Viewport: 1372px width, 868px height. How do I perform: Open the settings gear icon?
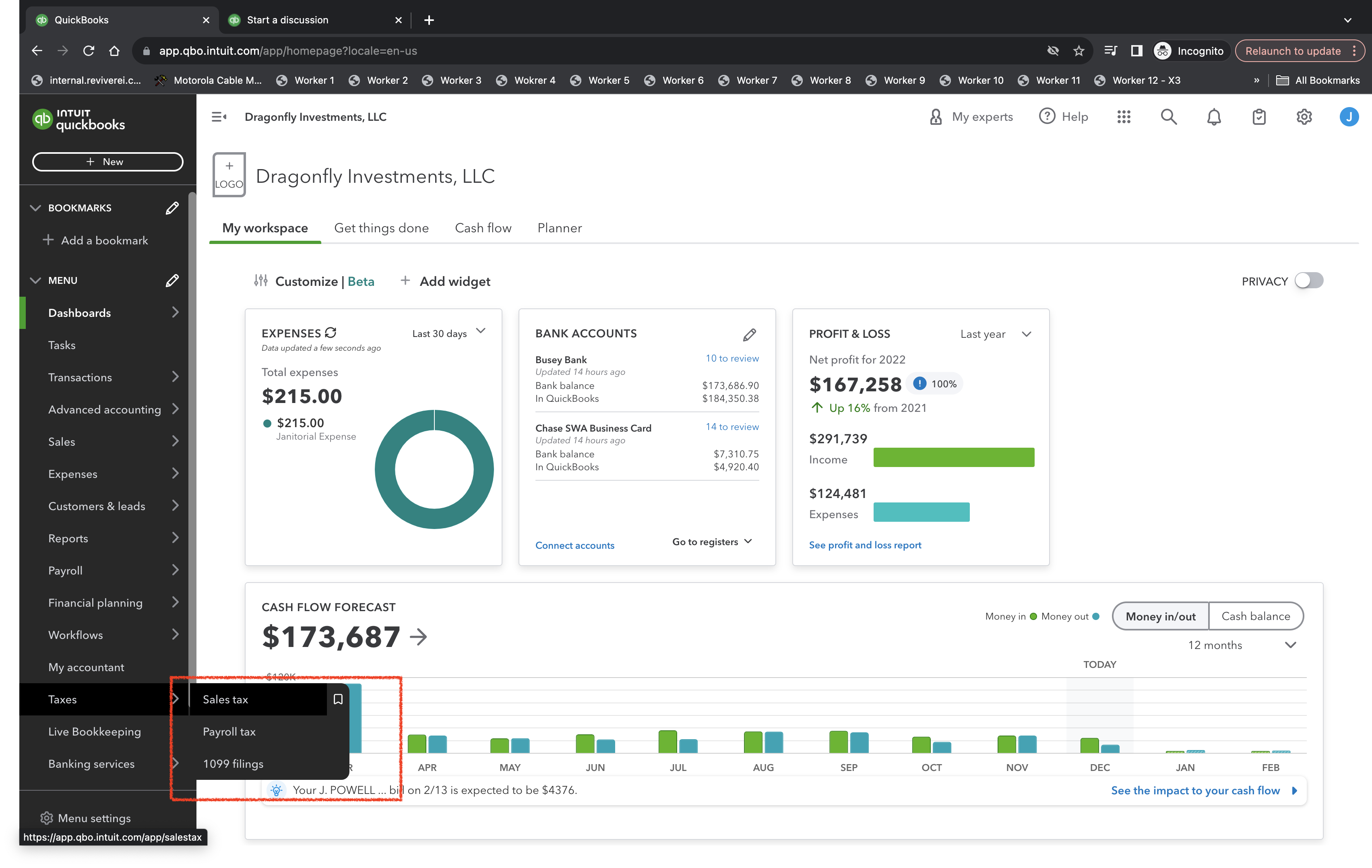coord(1304,117)
